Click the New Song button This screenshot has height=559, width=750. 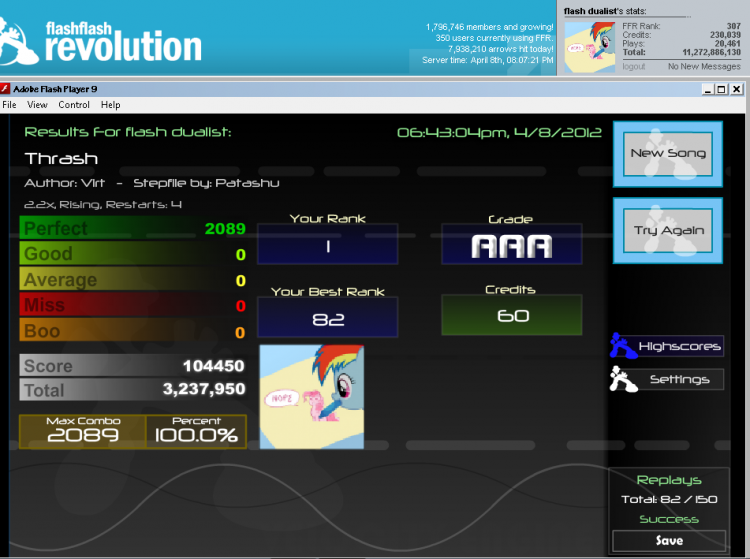668,153
